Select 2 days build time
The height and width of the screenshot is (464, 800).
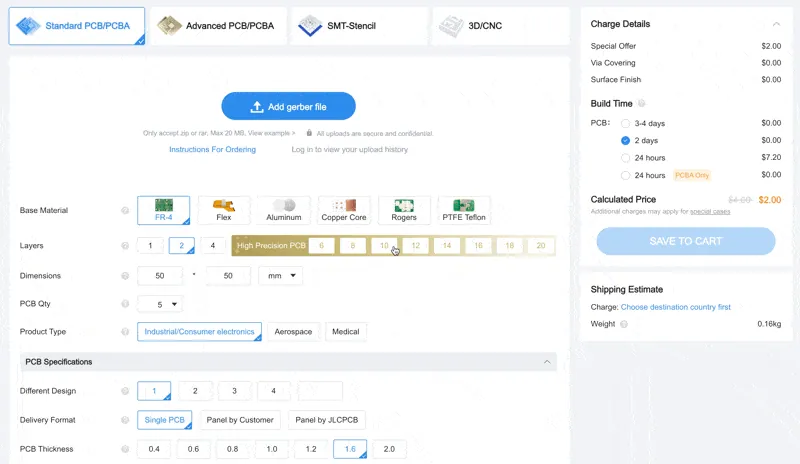coord(625,140)
